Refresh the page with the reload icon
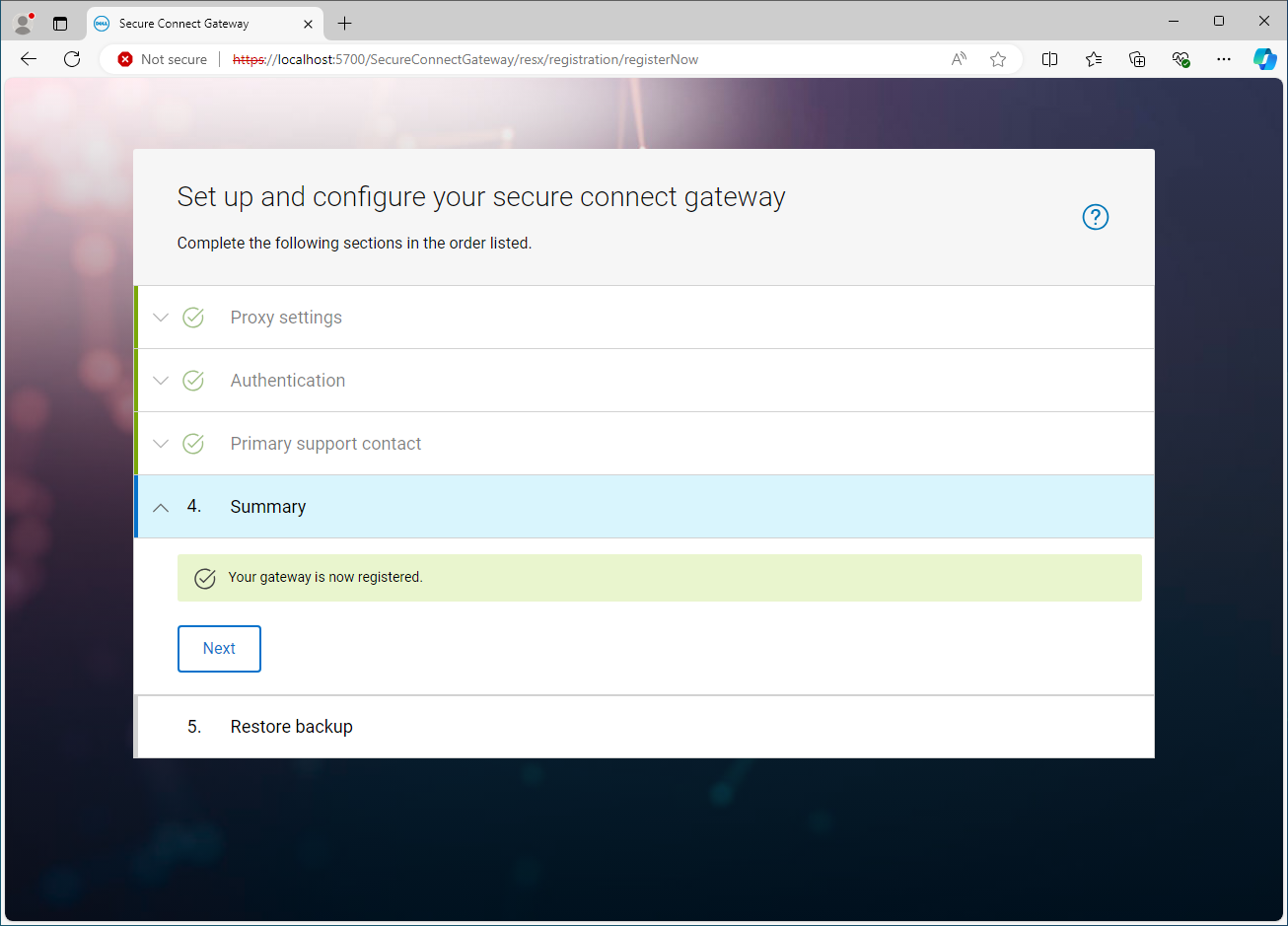Viewport: 1288px width, 926px height. [x=71, y=59]
